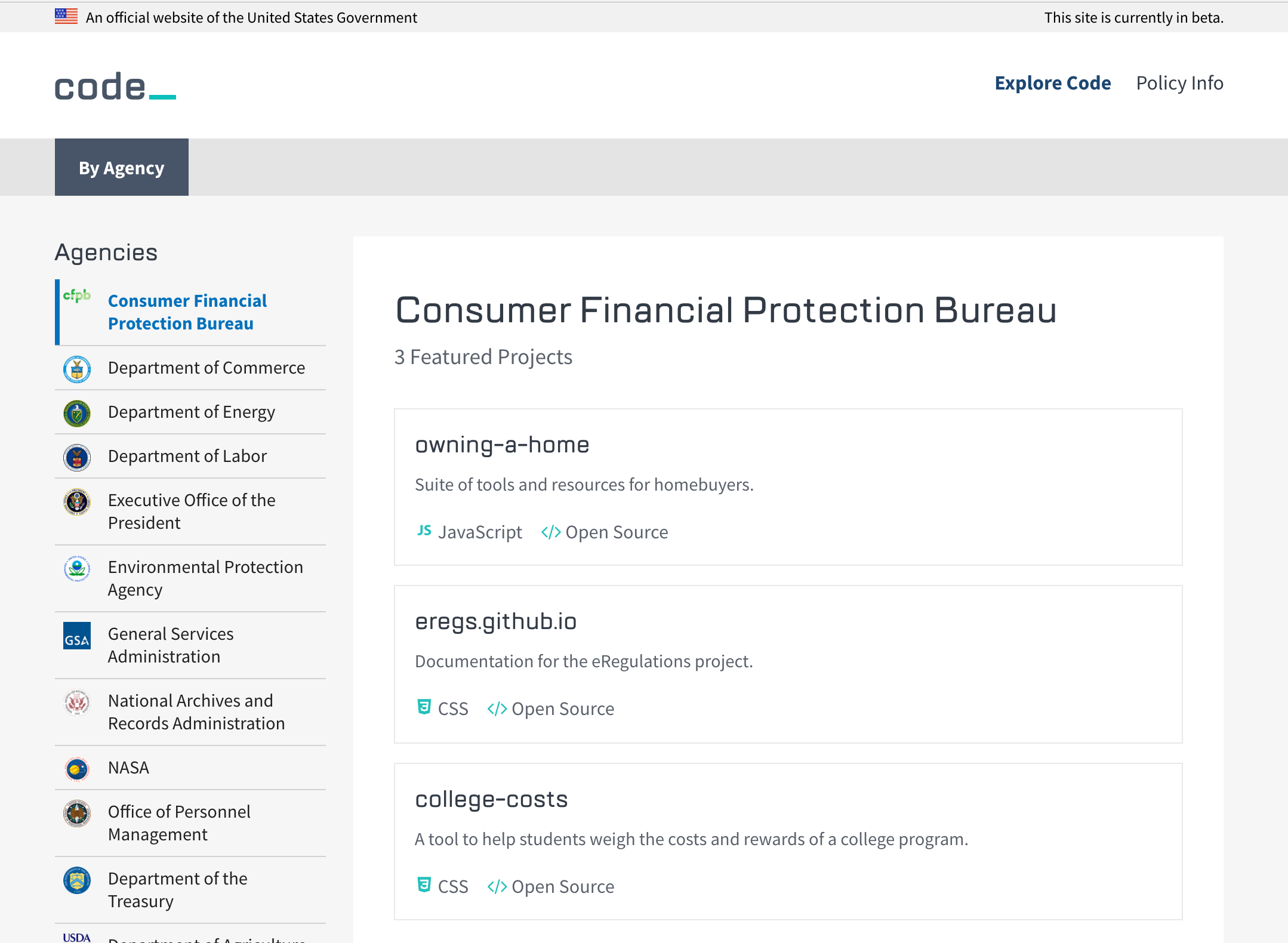Click the NASA logo icon
This screenshot has width=1288, height=943.
(x=76, y=768)
